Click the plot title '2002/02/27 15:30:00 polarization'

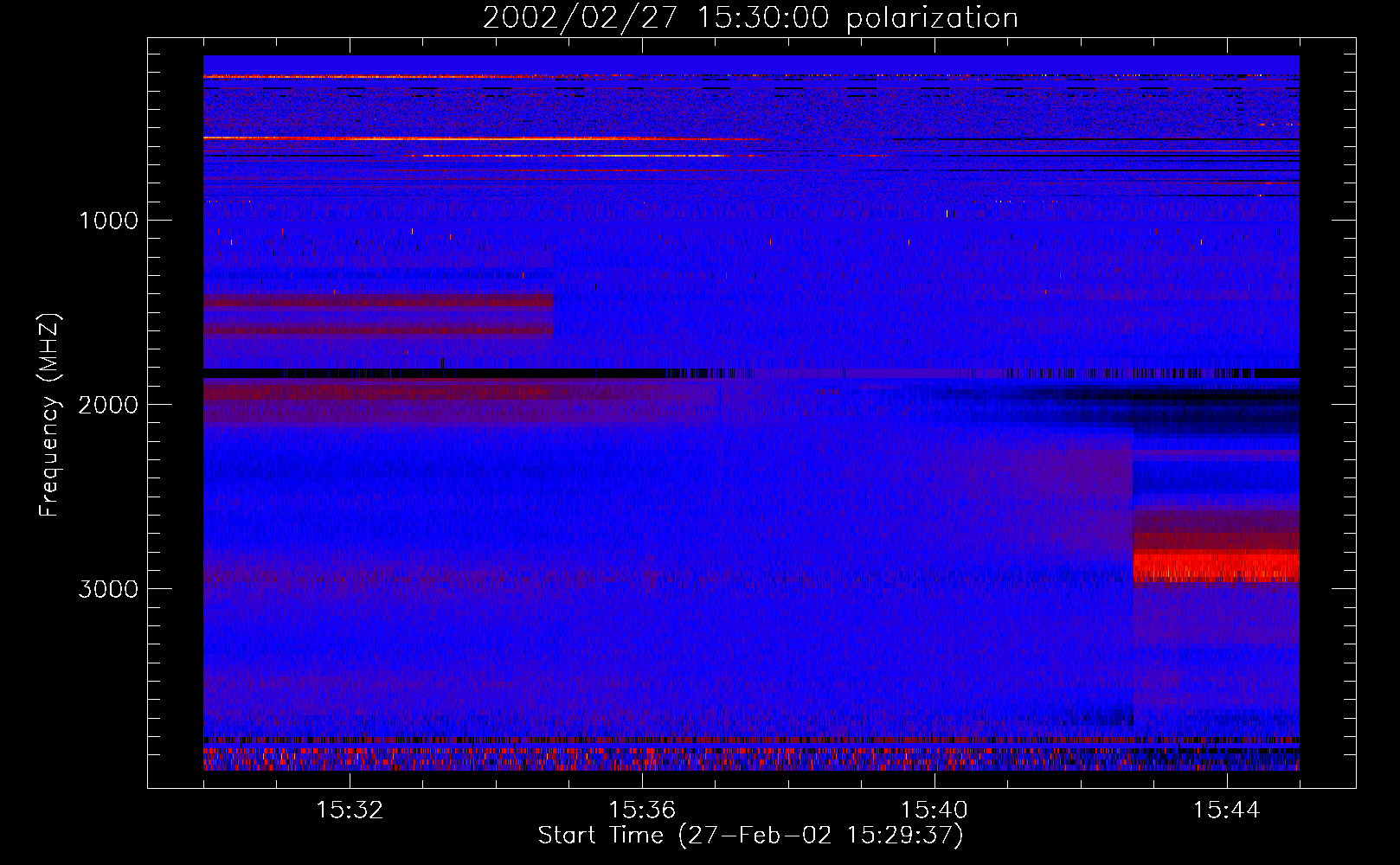[x=750, y=18]
